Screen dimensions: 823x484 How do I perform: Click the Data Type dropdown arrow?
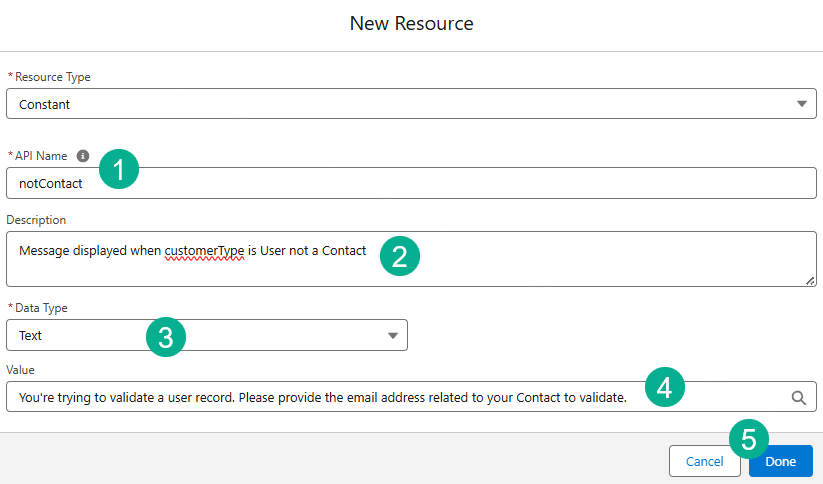393,336
